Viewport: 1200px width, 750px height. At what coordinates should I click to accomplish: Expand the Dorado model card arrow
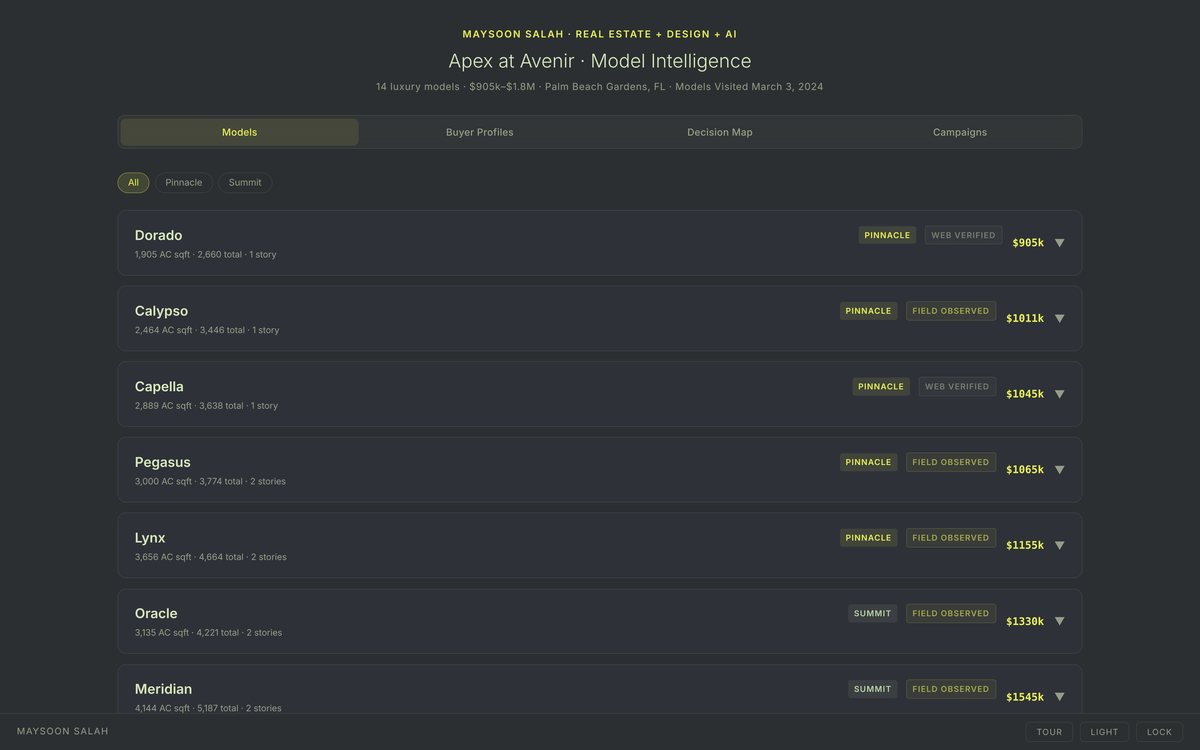tap(1060, 243)
